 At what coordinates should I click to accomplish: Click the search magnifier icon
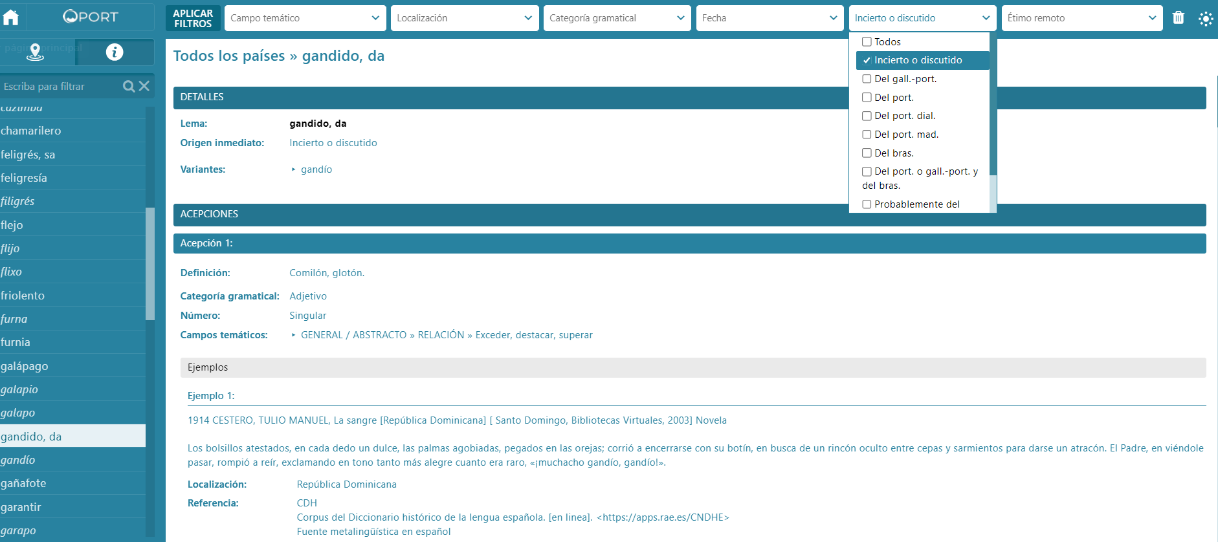click(x=129, y=87)
